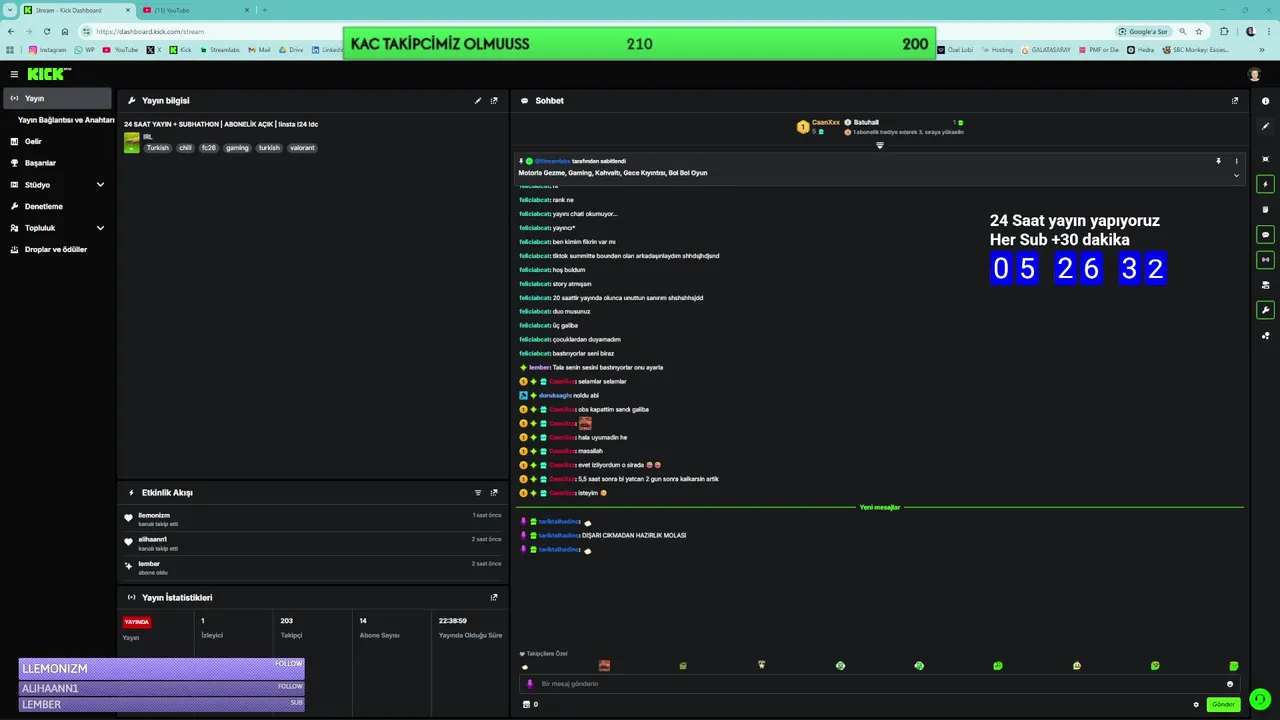Select the fc26 stream tag
Viewport: 1280px width, 720px height.
click(x=208, y=148)
